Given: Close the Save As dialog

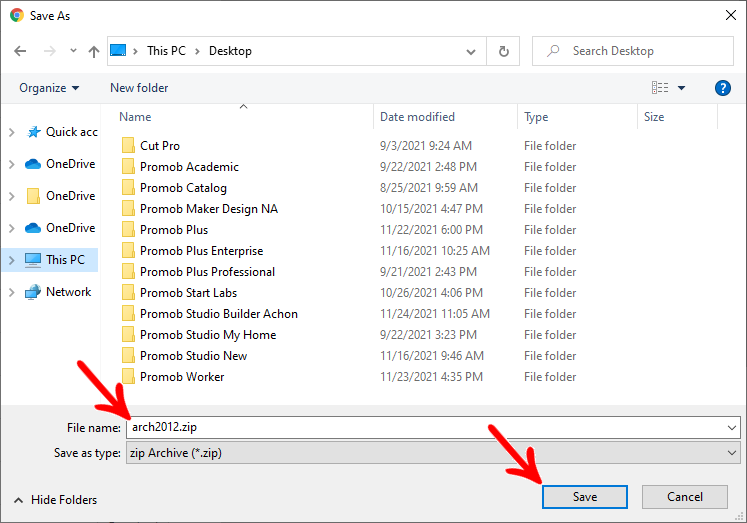Looking at the screenshot, I should click(x=730, y=15).
